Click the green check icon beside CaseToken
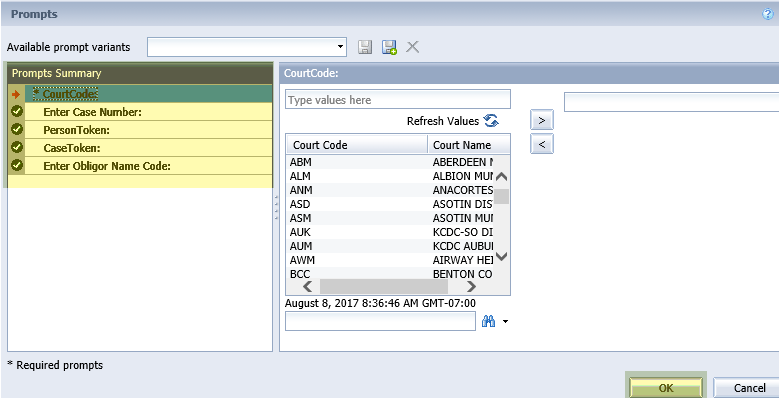Screen dimensions: 779x398 17,147
